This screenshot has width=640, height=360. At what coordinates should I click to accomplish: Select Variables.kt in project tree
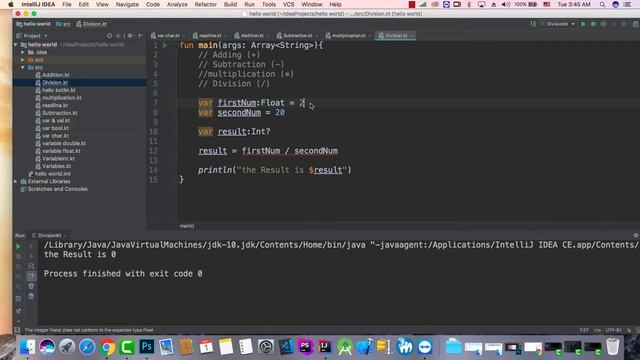(56, 166)
